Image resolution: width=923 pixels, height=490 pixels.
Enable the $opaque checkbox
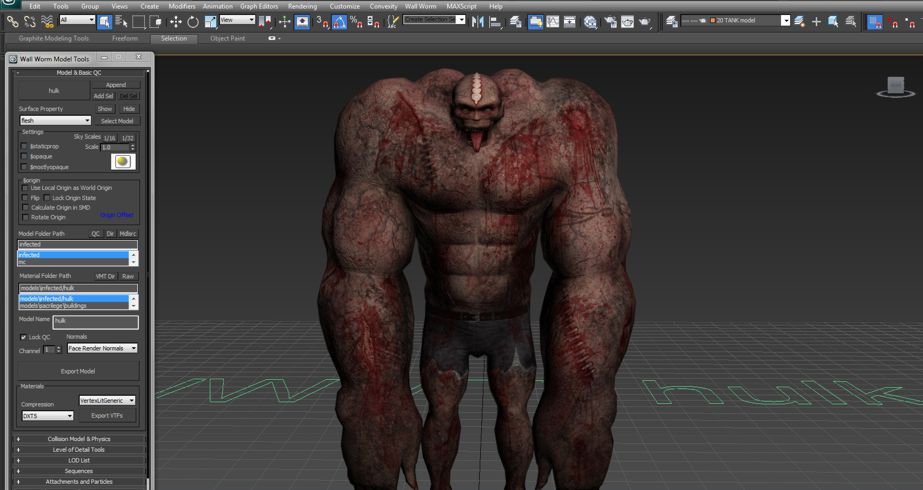coord(24,157)
